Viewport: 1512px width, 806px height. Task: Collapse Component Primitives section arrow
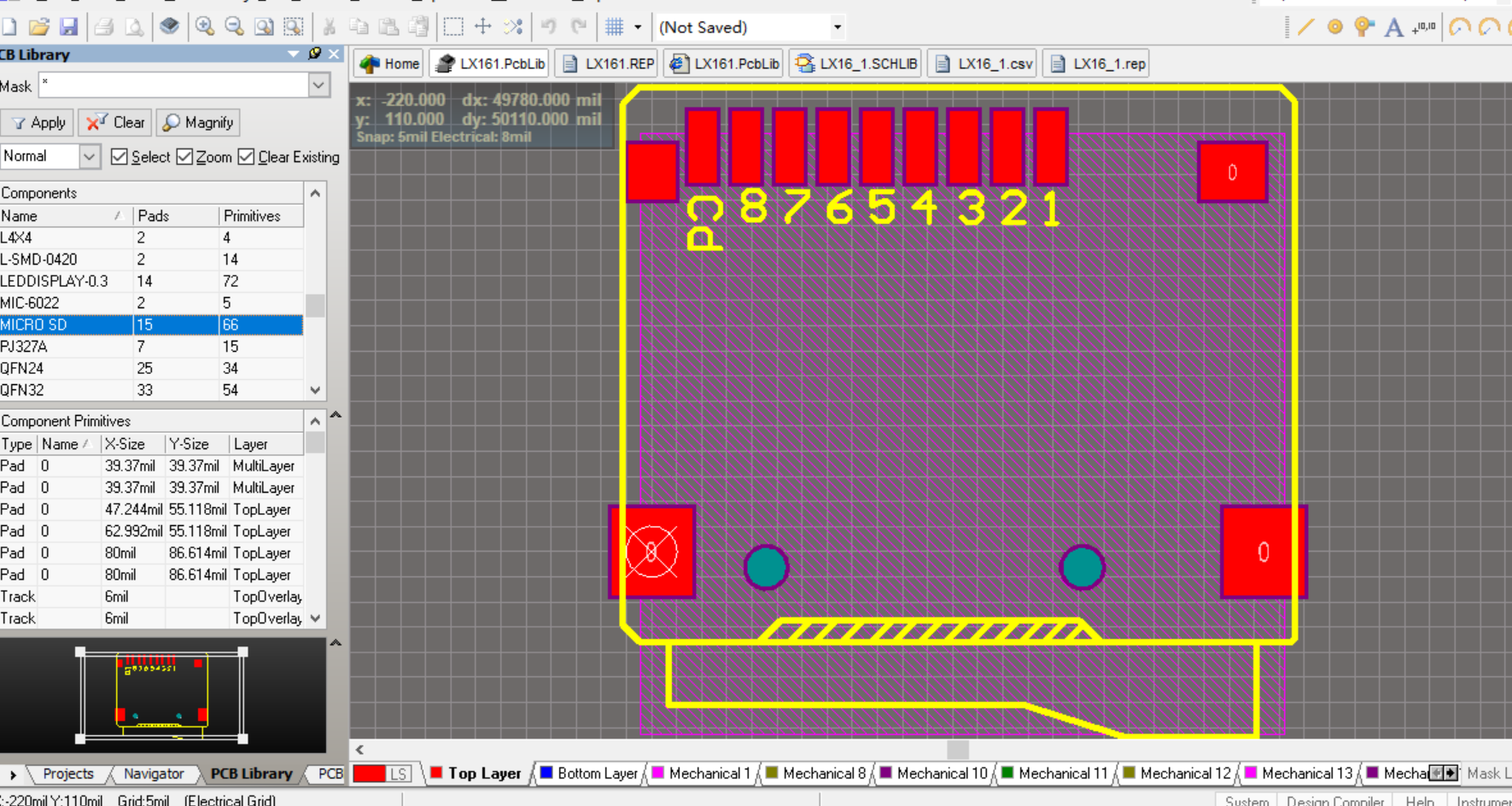(x=336, y=416)
